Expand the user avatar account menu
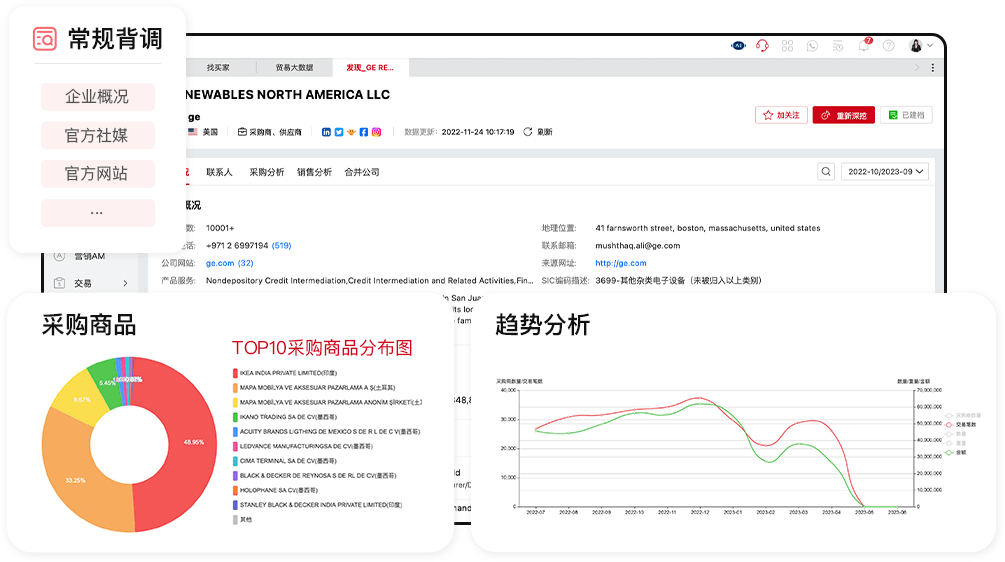This screenshot has width=1005, height=562. click(x=920, y=46)
